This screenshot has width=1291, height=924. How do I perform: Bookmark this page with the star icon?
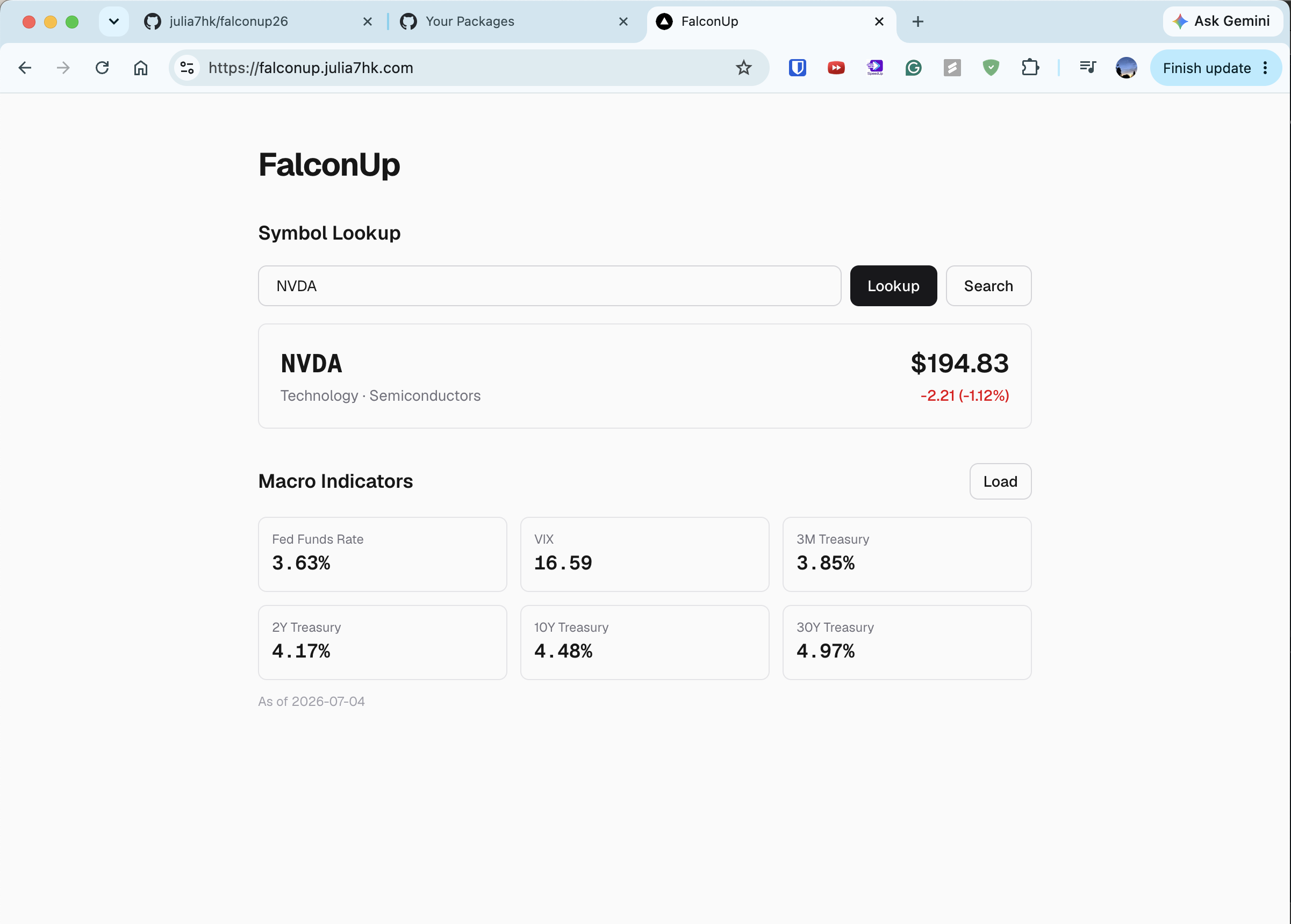743,68
